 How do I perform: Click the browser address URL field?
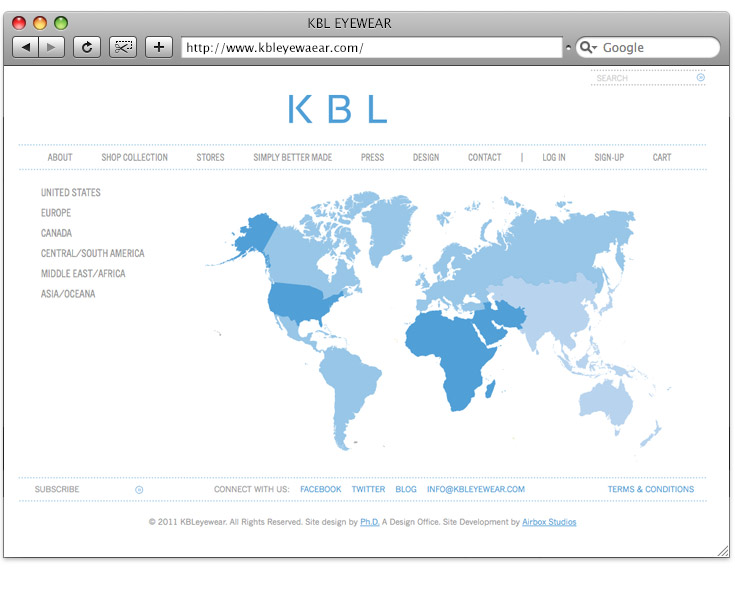point(371,48)
